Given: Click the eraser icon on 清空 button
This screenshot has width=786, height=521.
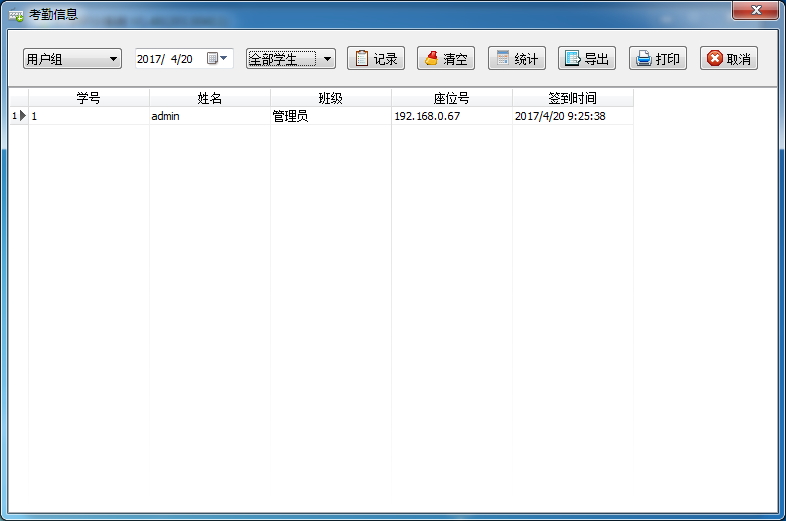Looking at the screenshot, I should tap(432, 58).
